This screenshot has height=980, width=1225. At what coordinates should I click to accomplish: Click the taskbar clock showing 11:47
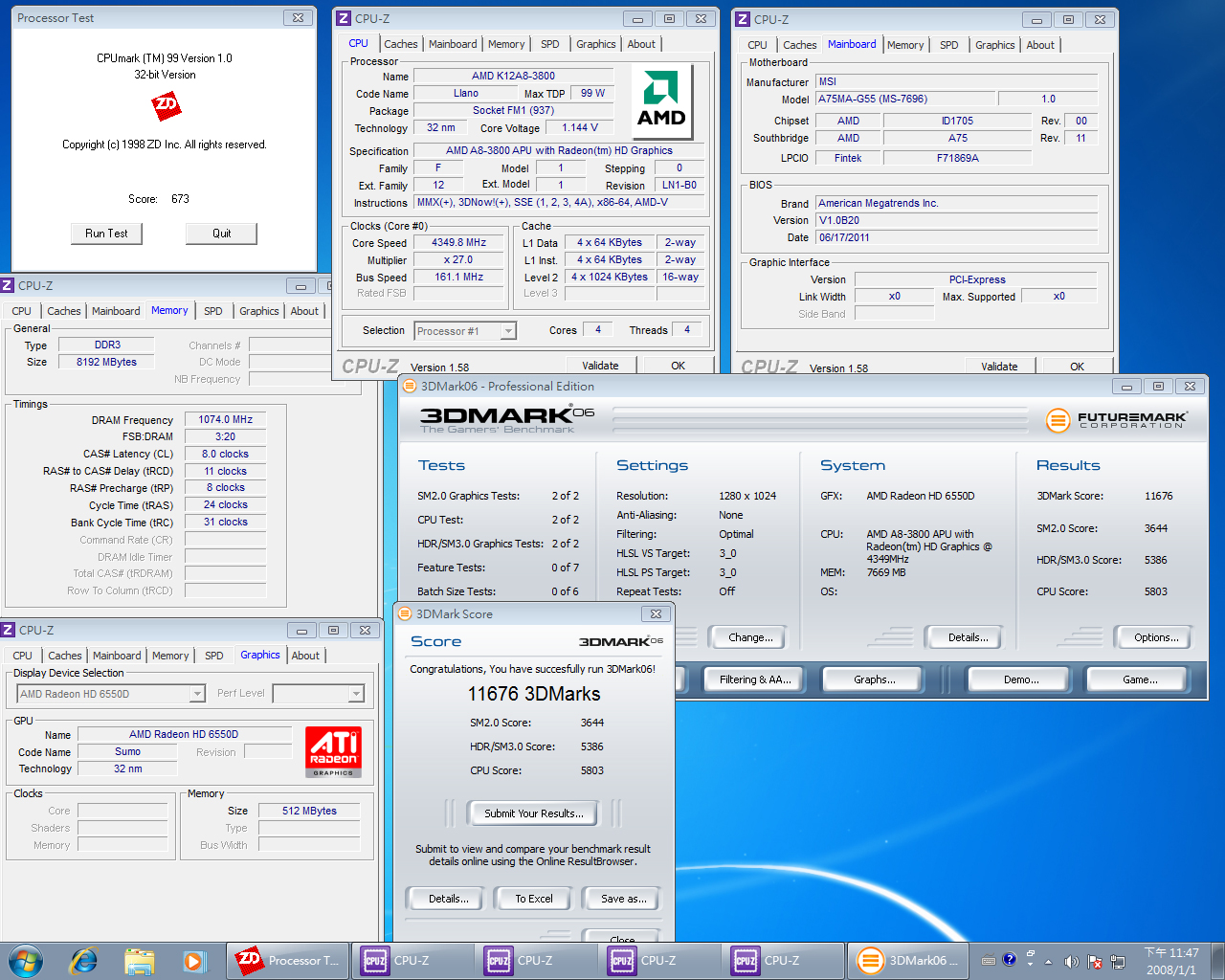click(1171, 961)
